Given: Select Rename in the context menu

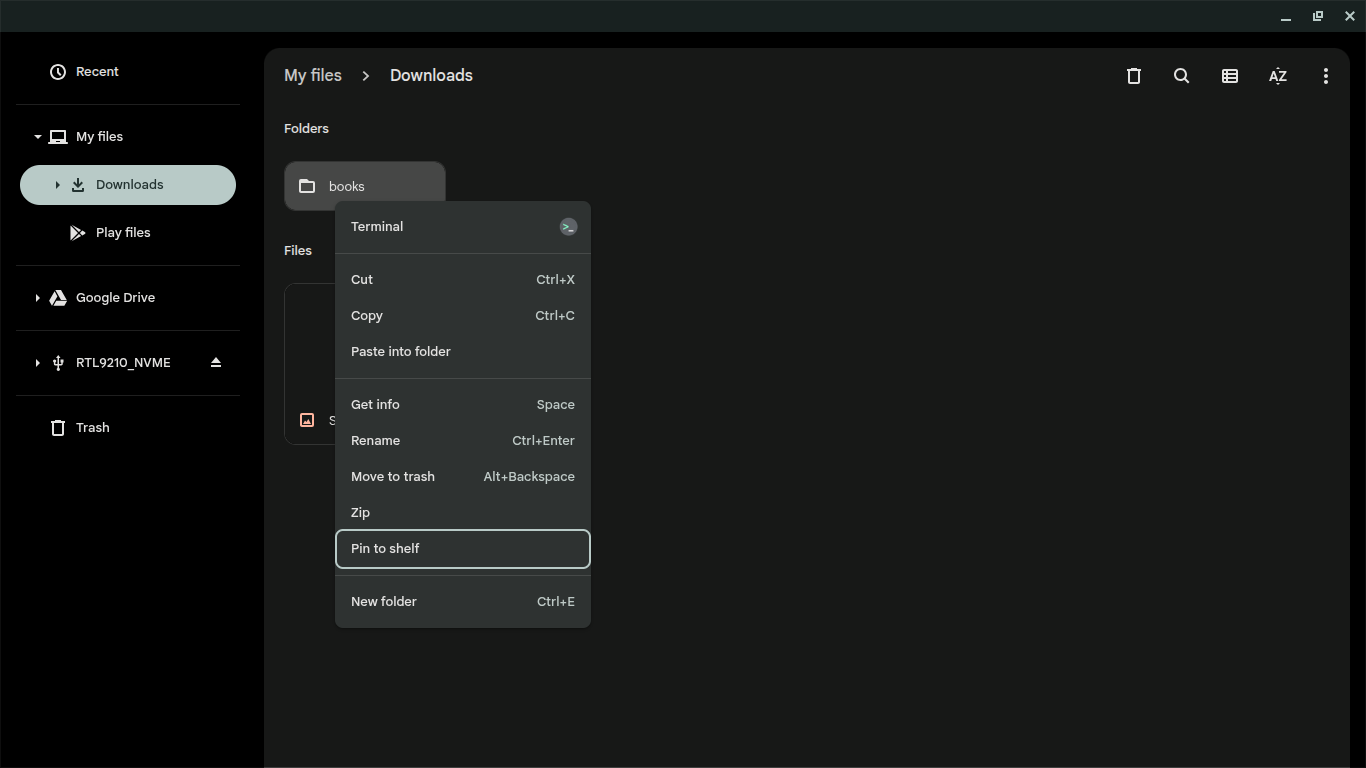Looking at the screenshot, I should point(463,441).
